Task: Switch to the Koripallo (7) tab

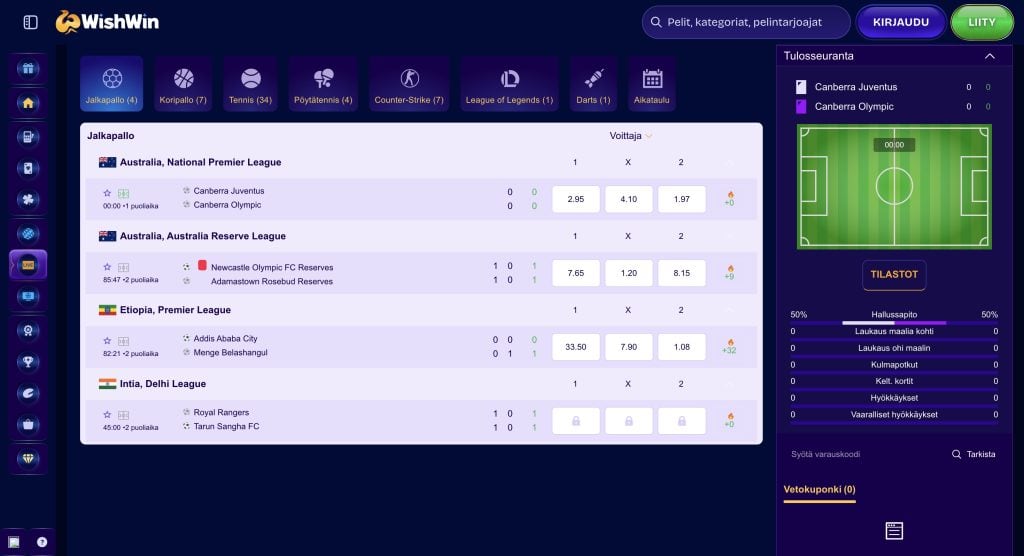Action: (184, 84)
